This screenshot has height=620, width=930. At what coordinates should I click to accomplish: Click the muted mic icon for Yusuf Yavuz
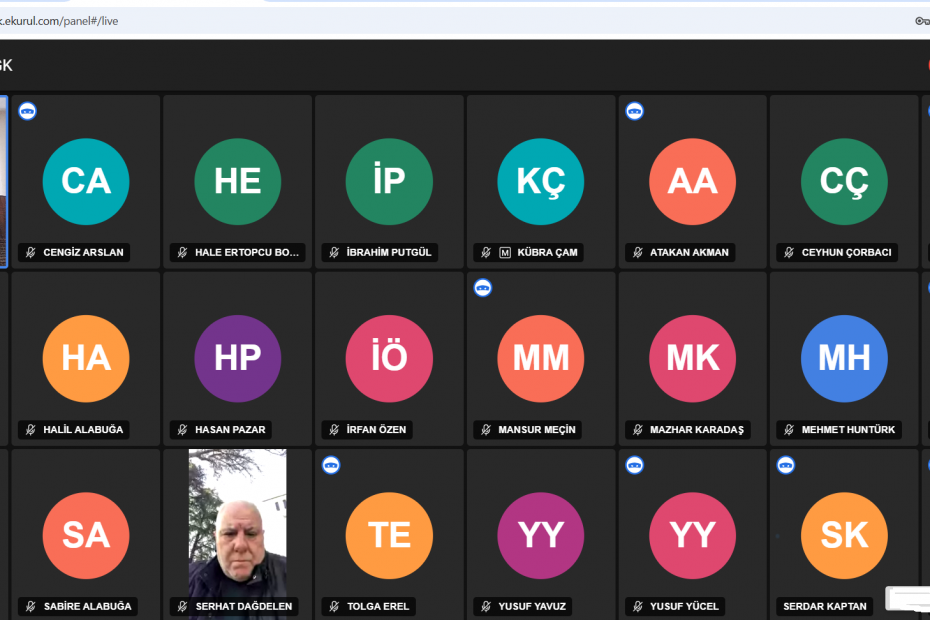(486, 606)
